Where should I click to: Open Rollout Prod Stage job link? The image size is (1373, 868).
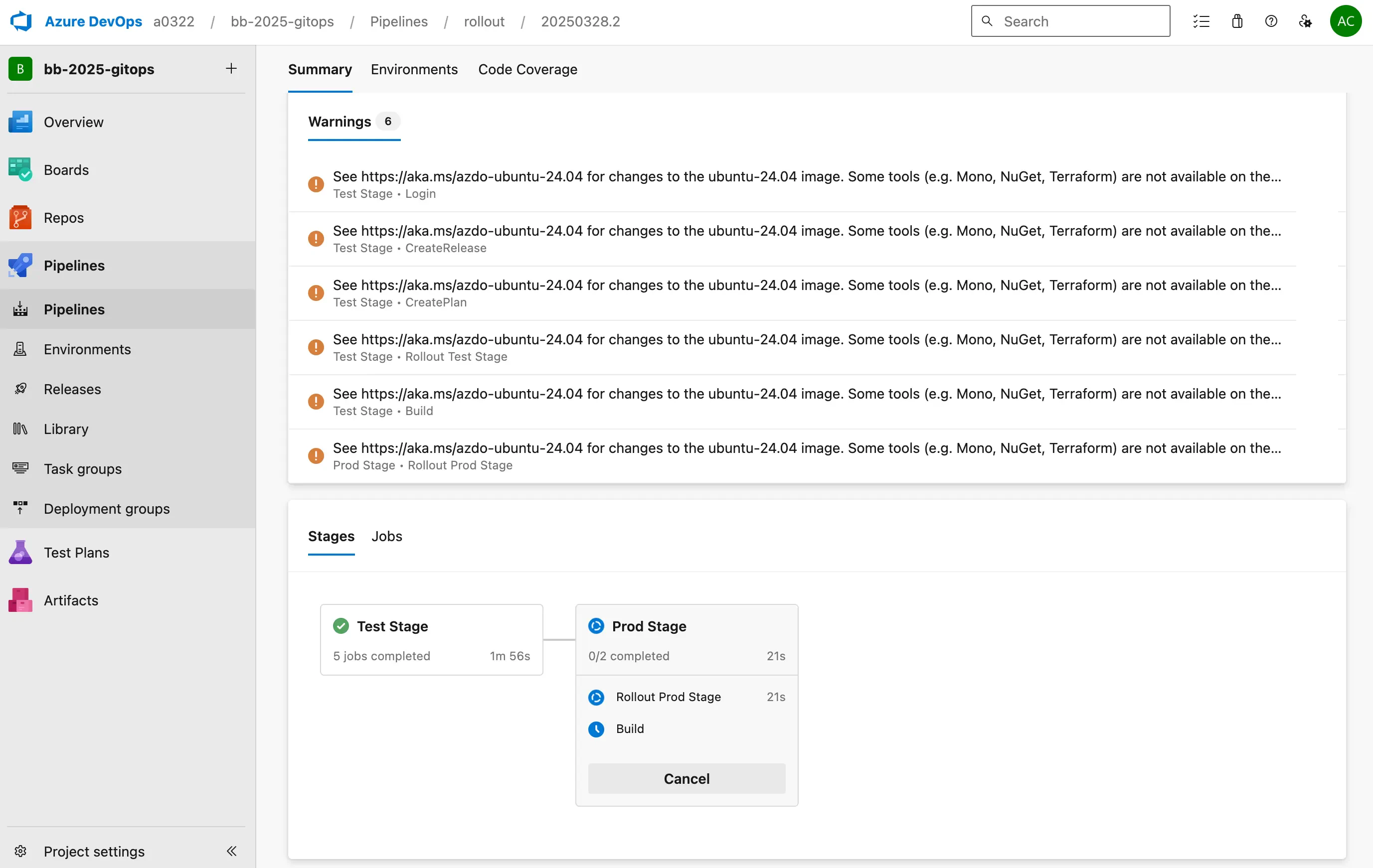[668, 697]
